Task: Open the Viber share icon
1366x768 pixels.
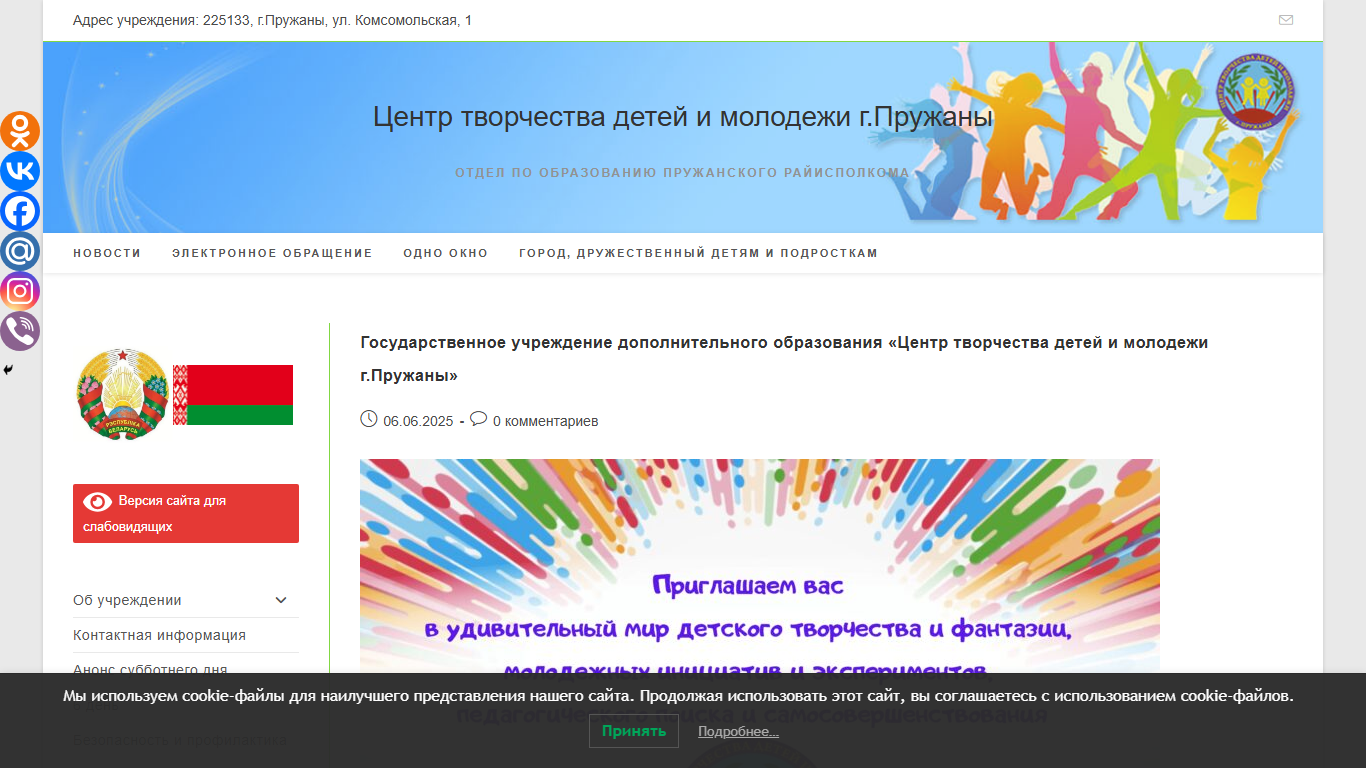Action: click(20, 331)
